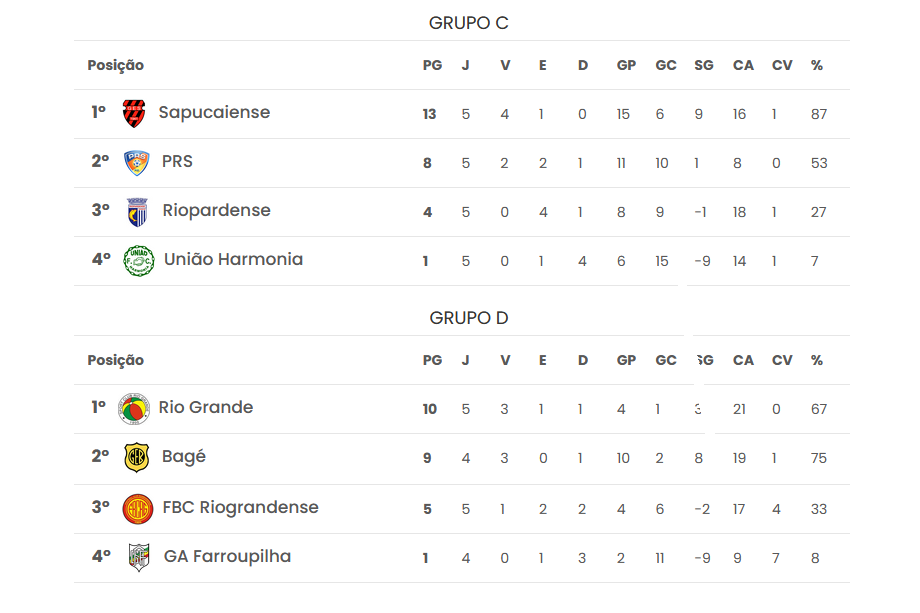920x613 pixels.
Task: Select the União Harmonia team name
Action: point(233,260)
